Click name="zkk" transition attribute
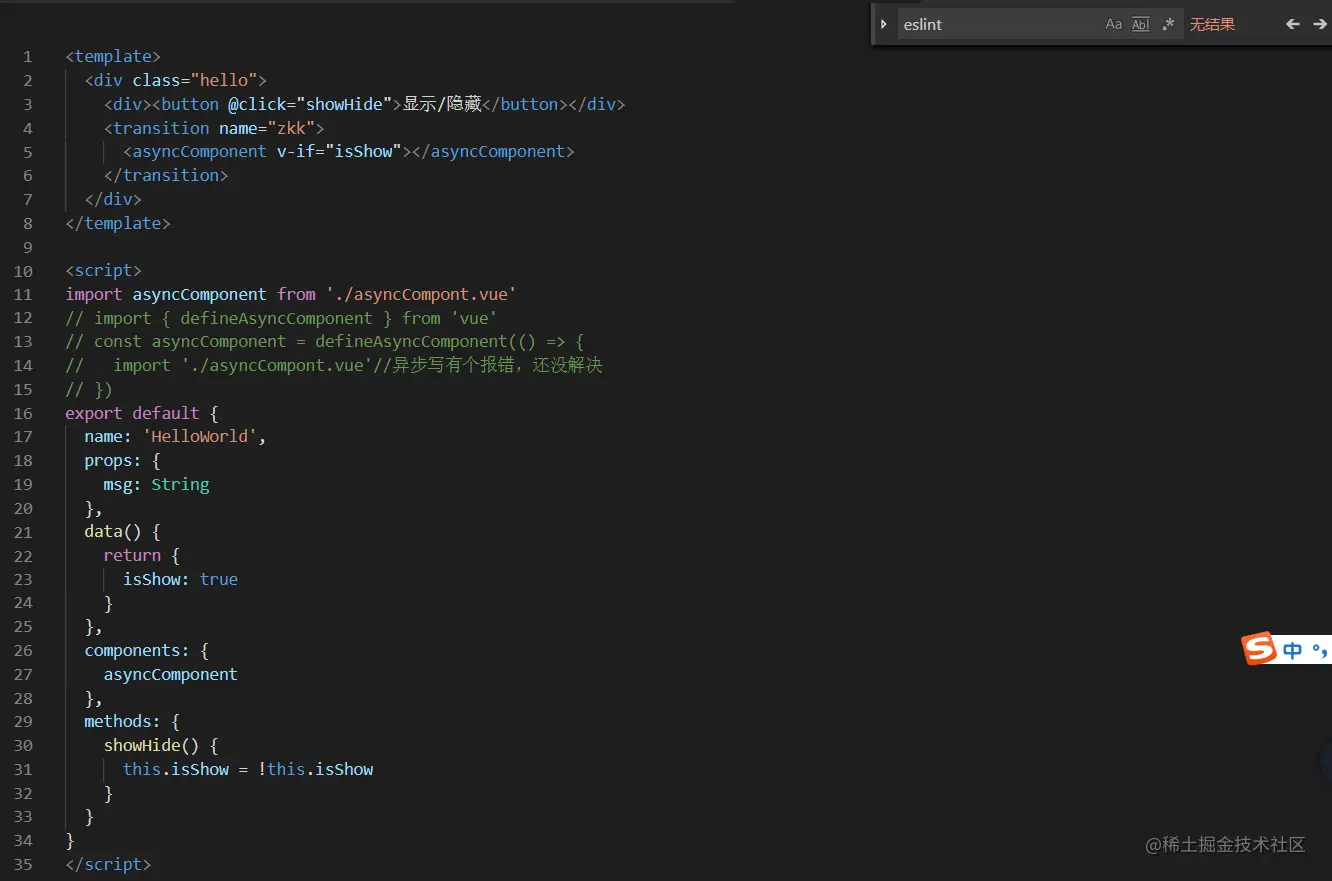The height and width of the screenshot is (881, 1332). point(267,128)
